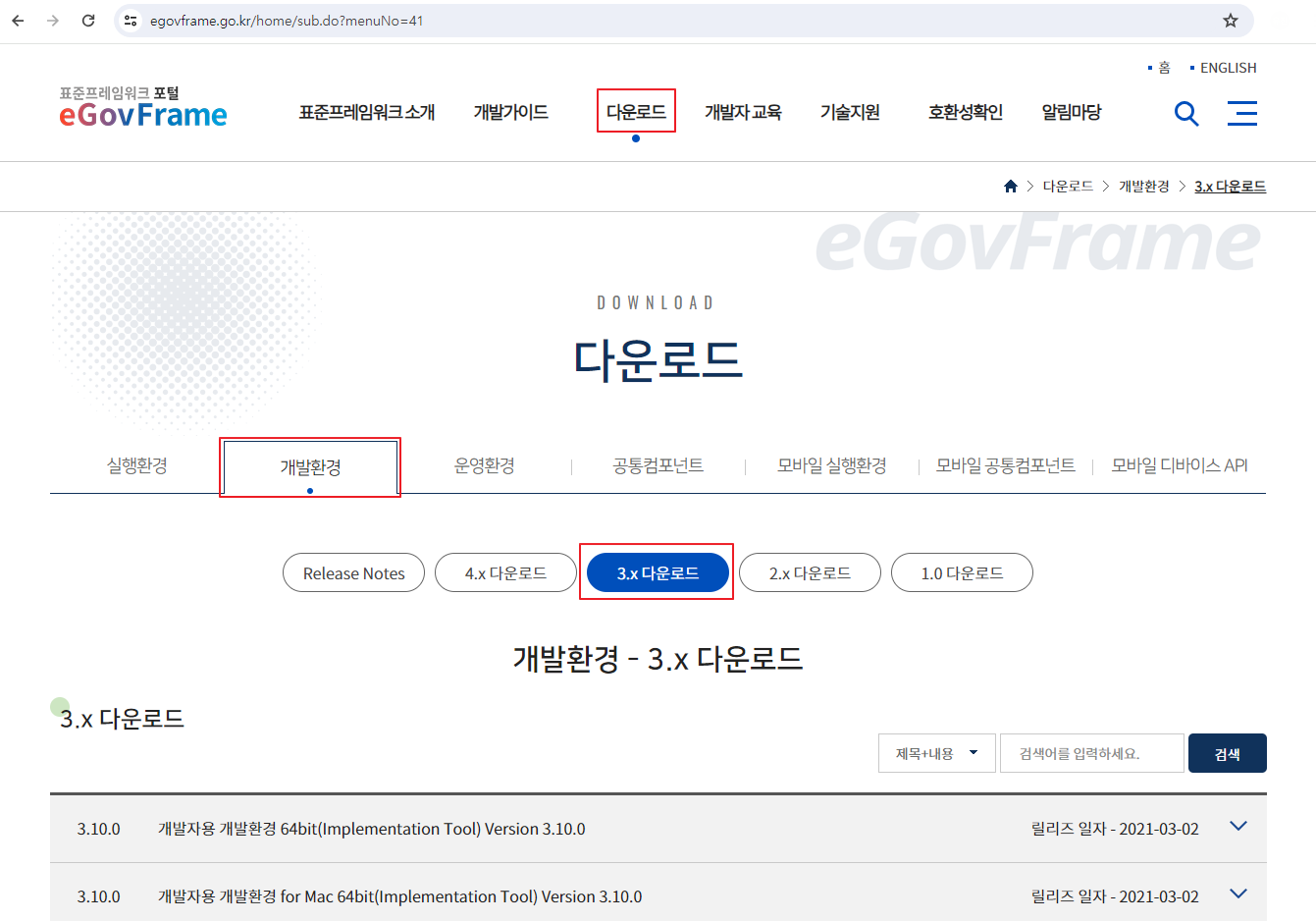Image resolution: width=1316 pixels, height=921 pixels.
Task: Open 개발자 교육 menu
Action: (x=743, y=112)
